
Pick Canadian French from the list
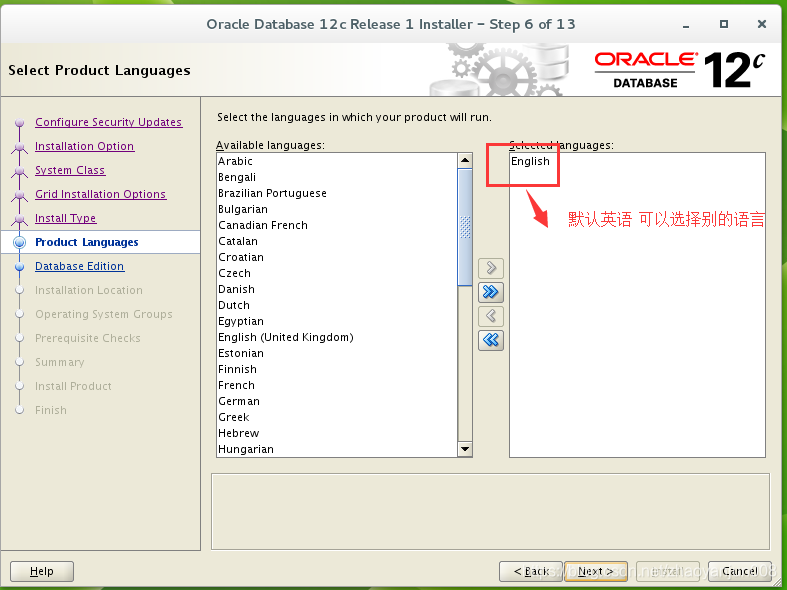click(x=337, y=225)
